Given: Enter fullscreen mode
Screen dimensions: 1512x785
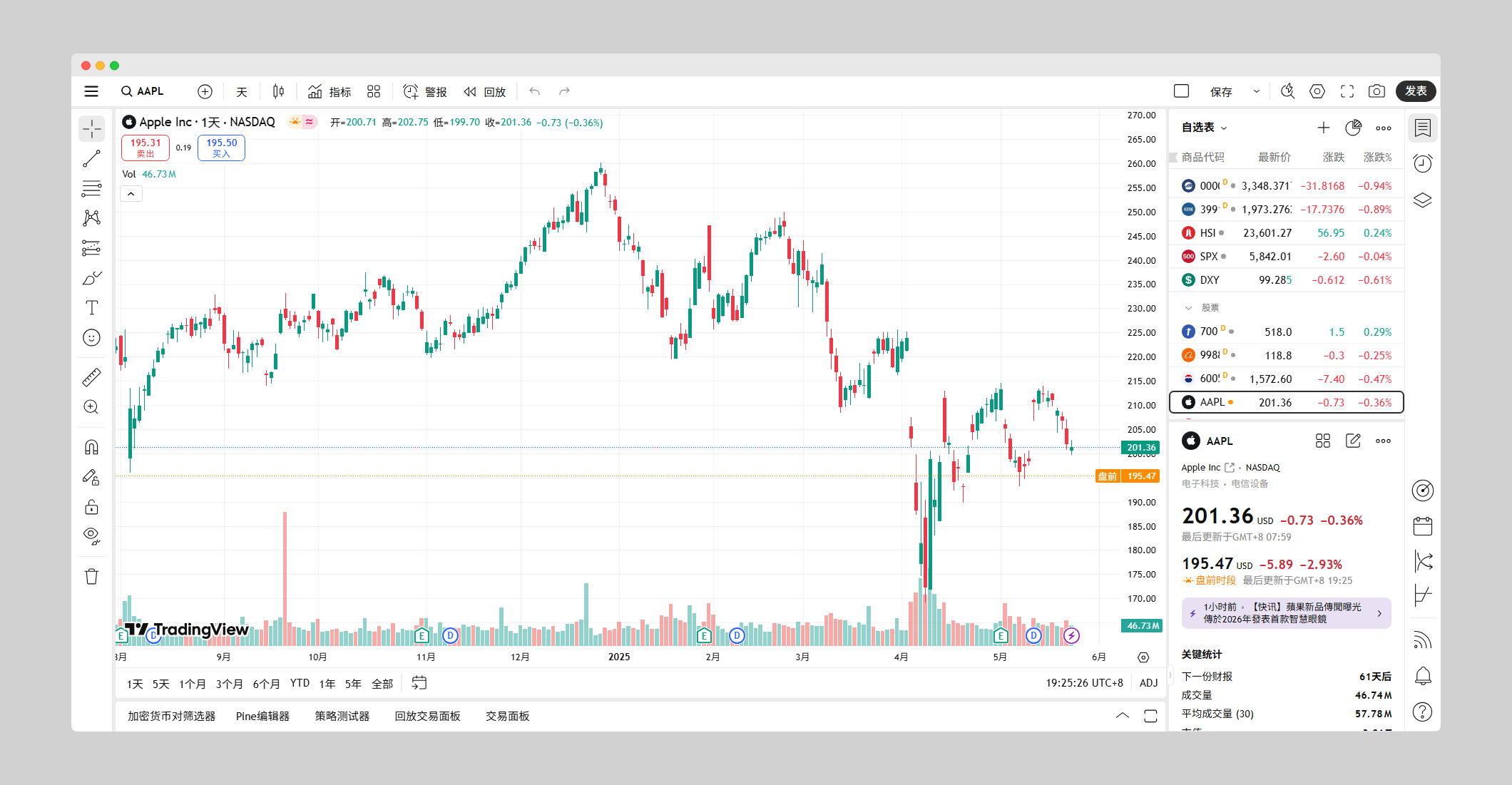Looking at the screenshot, I should pyautogui.click(x=1347, y=91).
